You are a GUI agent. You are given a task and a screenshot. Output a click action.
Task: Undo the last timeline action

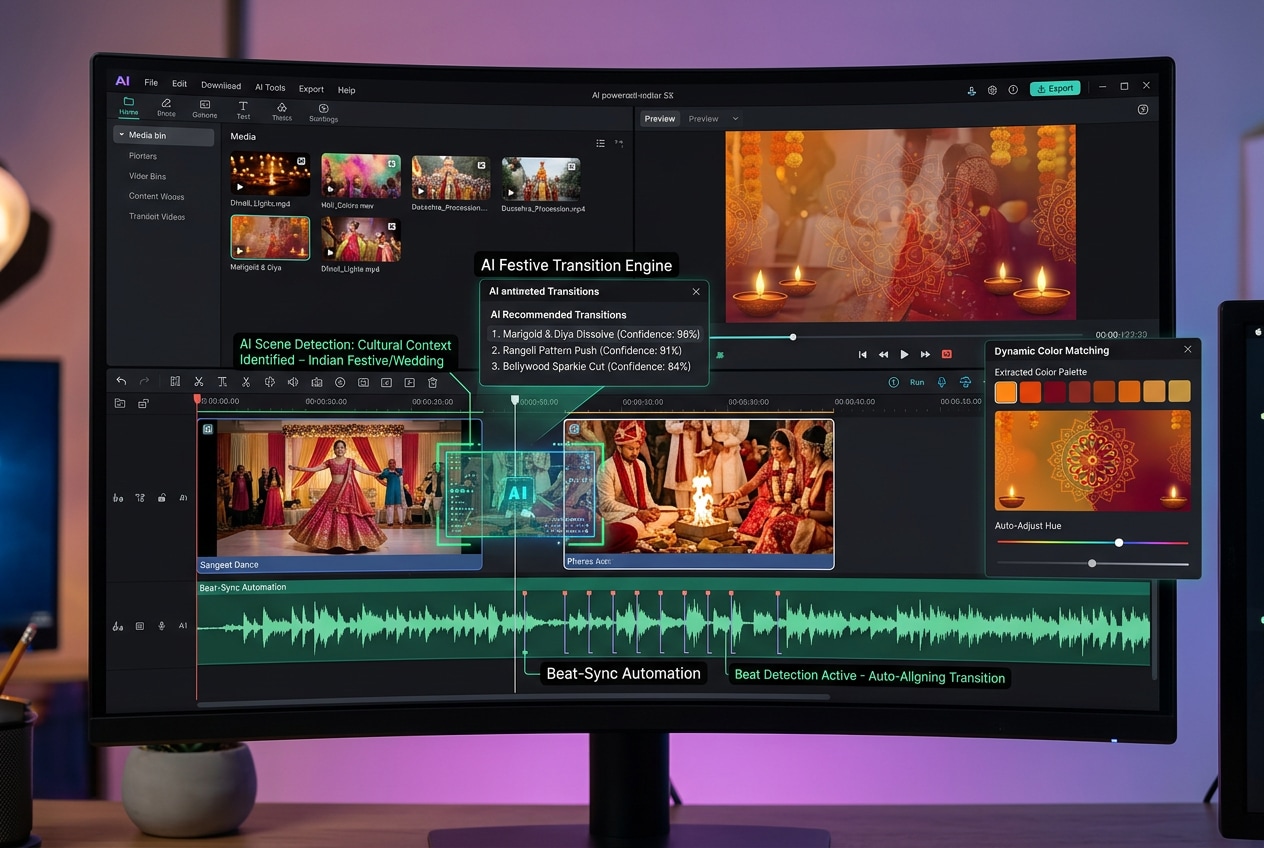click(x=121, y=381)
